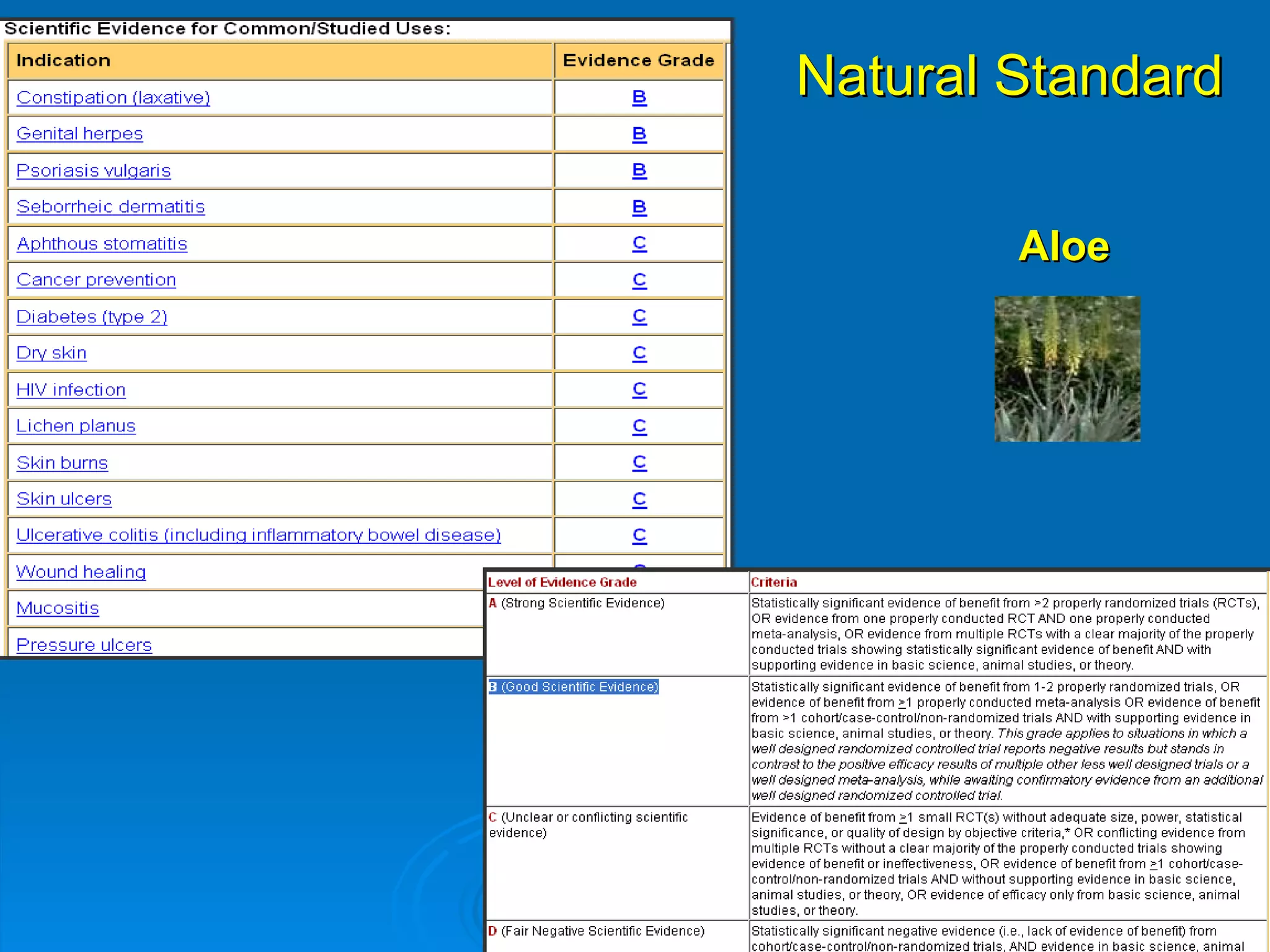This screenshot has height=952, width=1270.
Task: Open the Skin burns link
Action: pyautogui.click(x=62, y=463)
